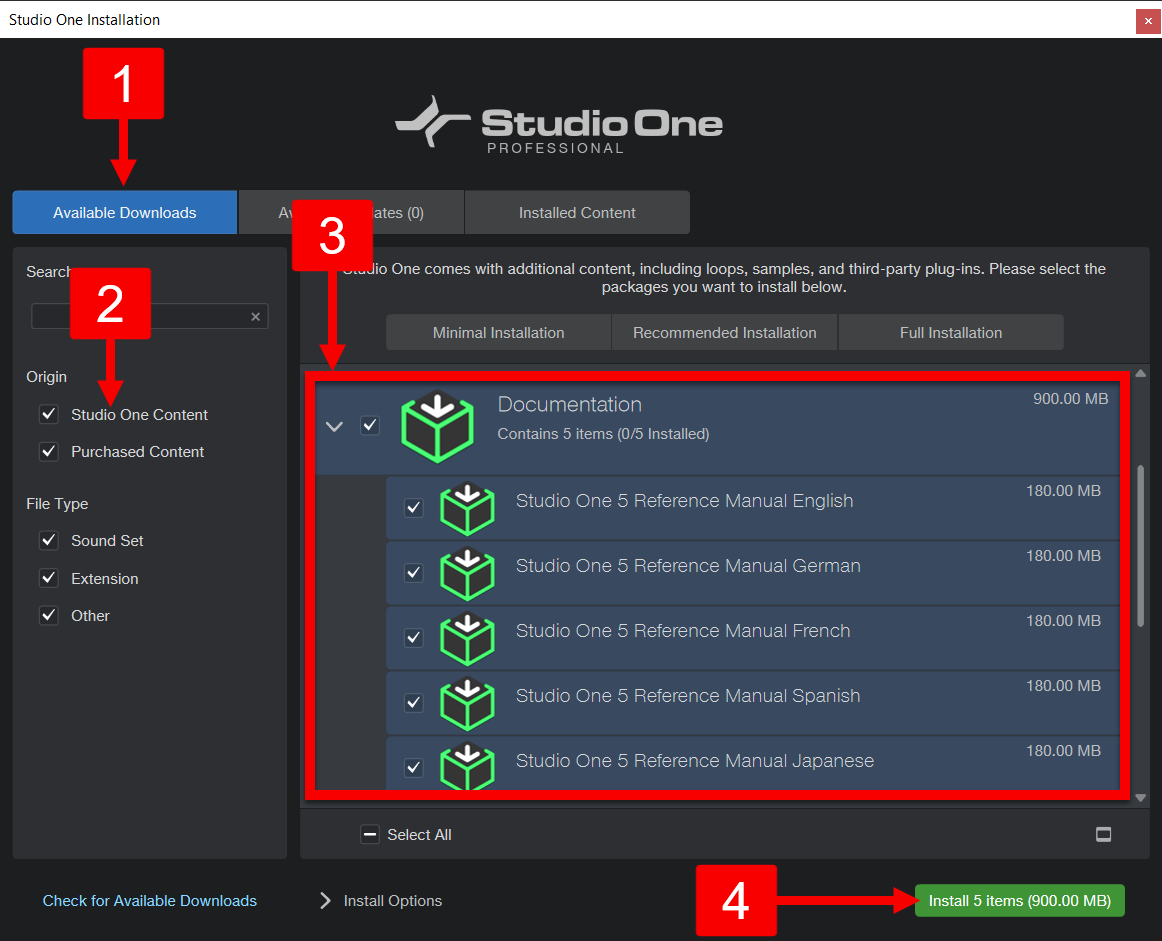Expand the Install Options section

[324, 900]
